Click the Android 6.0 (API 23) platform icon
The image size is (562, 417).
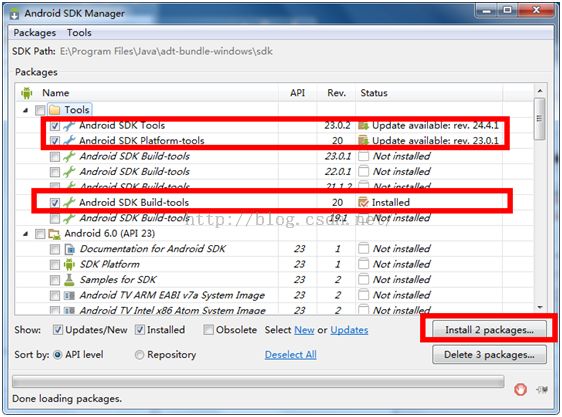[x=54, y=234]
